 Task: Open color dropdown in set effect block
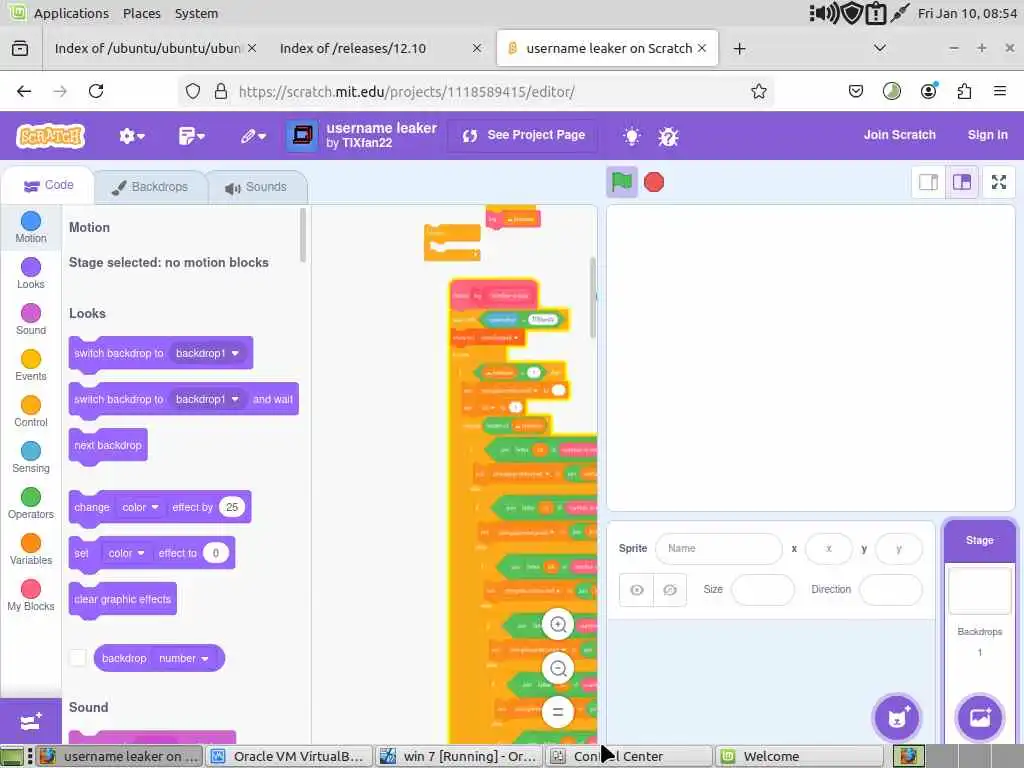125,553
